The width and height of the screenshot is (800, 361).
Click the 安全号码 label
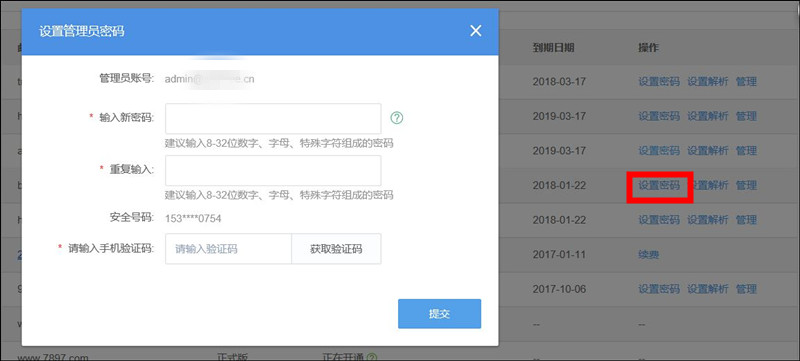click(132, 218)
